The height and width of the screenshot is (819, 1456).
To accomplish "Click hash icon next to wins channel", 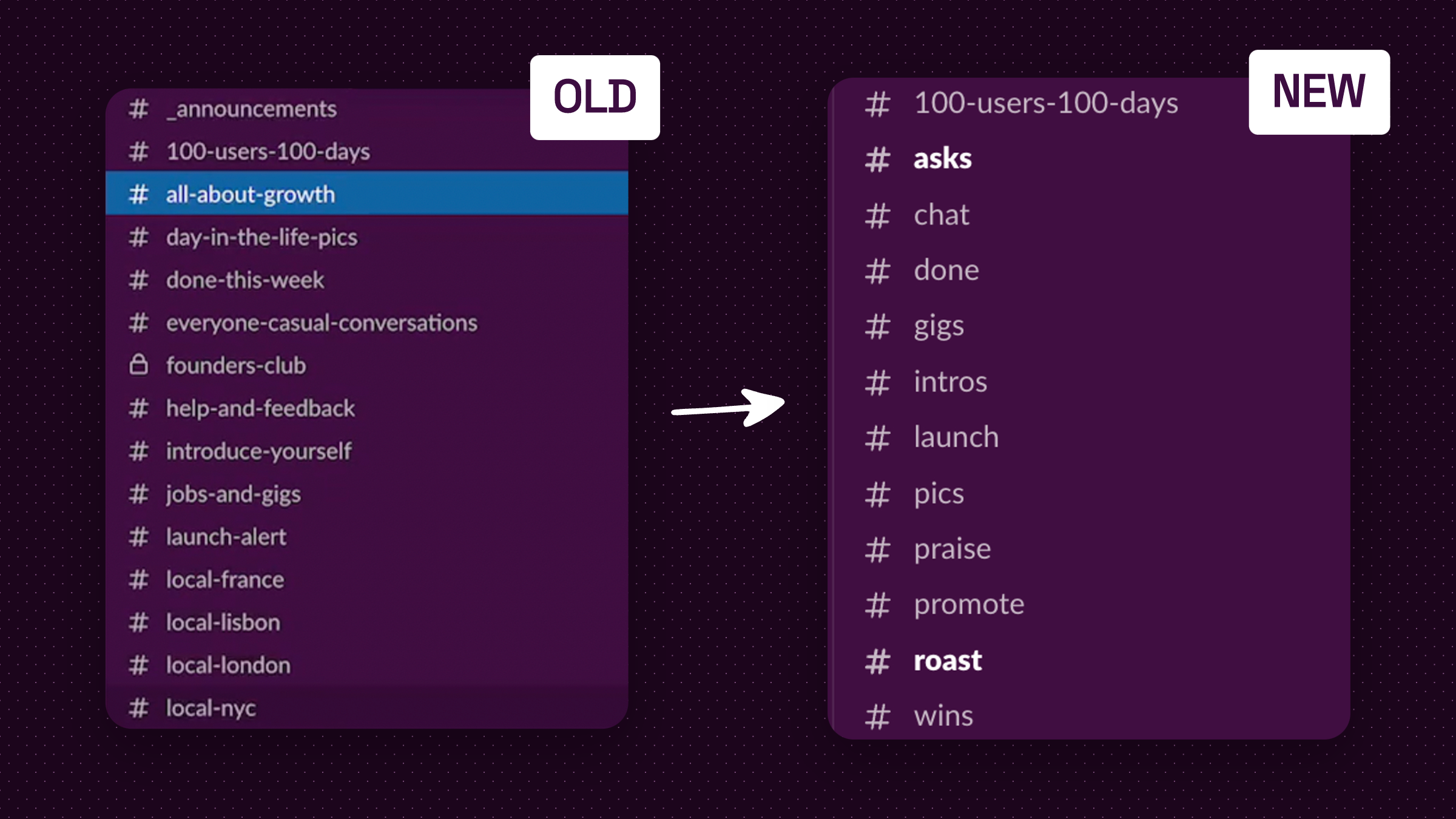I will pos(877,716).
